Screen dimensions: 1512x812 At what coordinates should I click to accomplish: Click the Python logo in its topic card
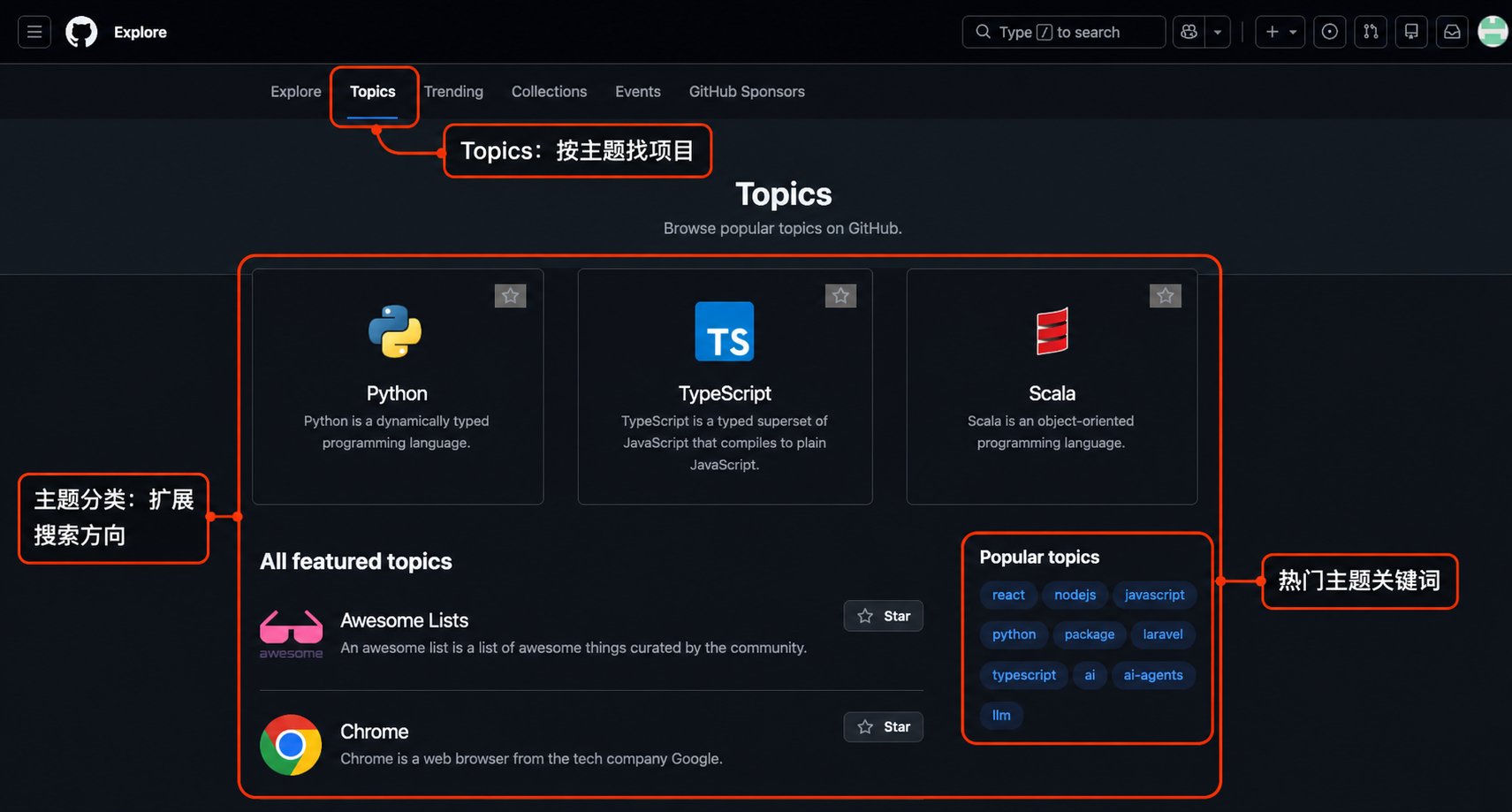click(x=395, y=331)
